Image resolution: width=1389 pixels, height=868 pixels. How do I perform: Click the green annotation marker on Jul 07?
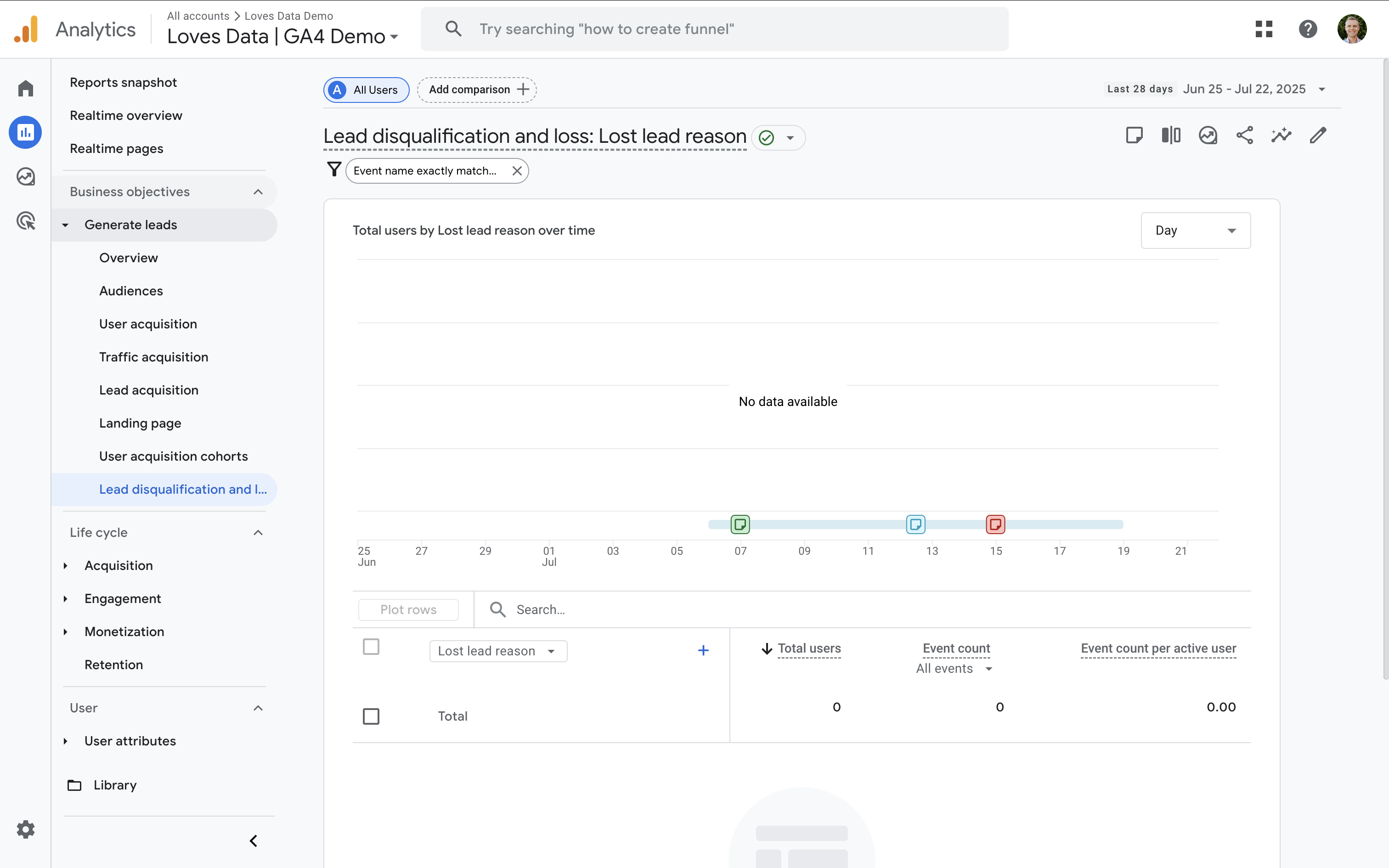click(740, 524)
